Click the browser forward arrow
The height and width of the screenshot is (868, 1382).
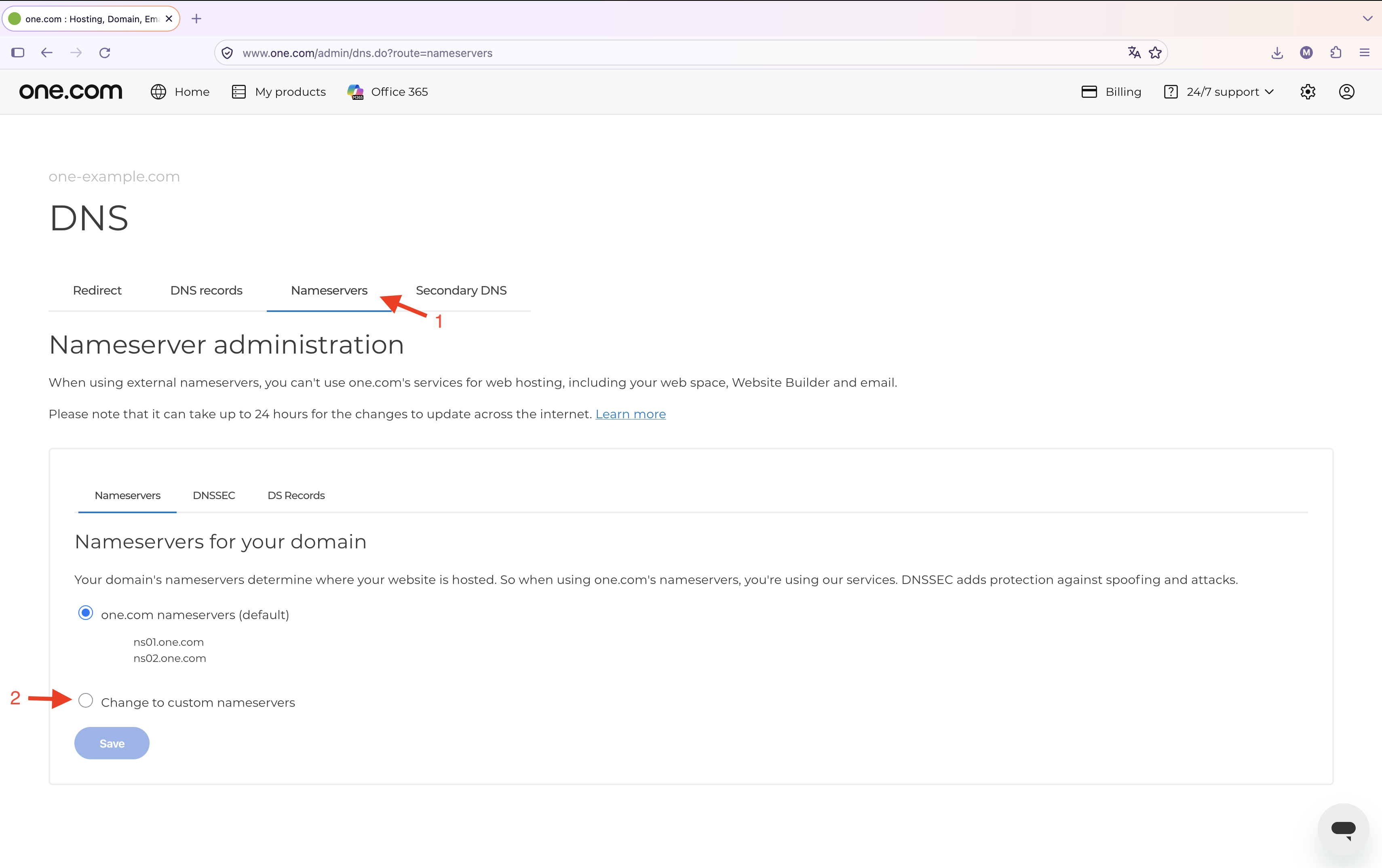tap(76, 53)
